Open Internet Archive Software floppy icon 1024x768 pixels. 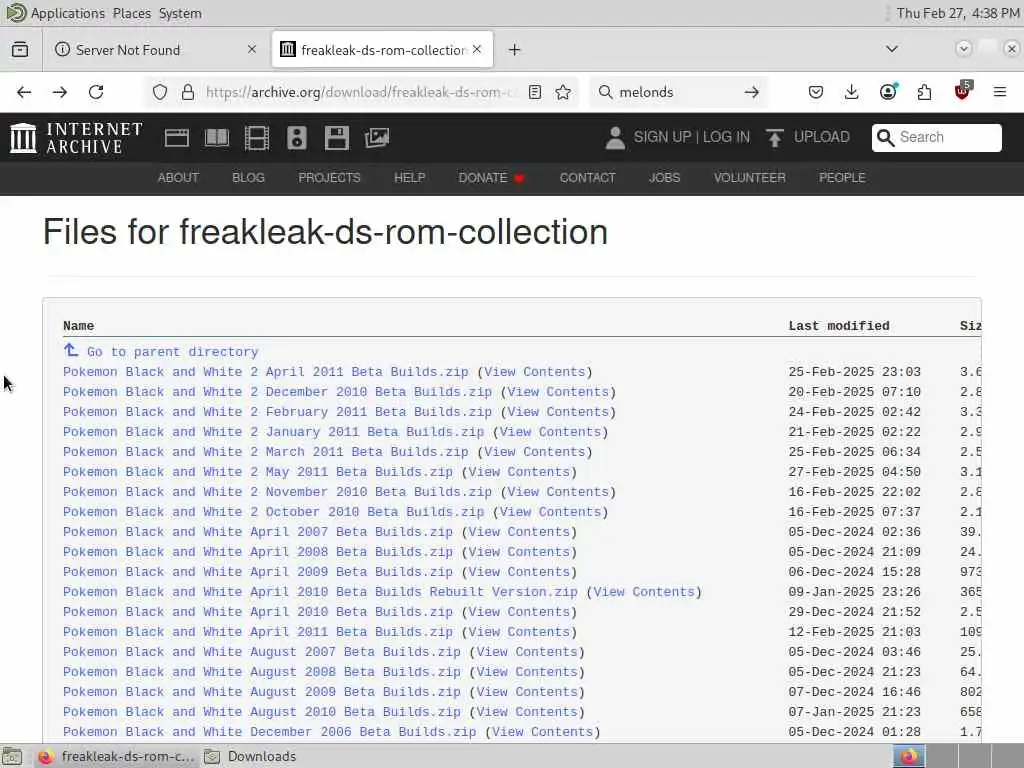coord(336,138)
